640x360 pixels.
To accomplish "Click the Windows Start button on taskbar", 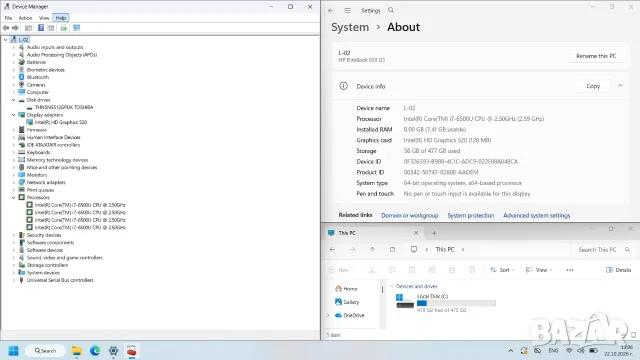I will pyautogui.click(x=13, y=351).
